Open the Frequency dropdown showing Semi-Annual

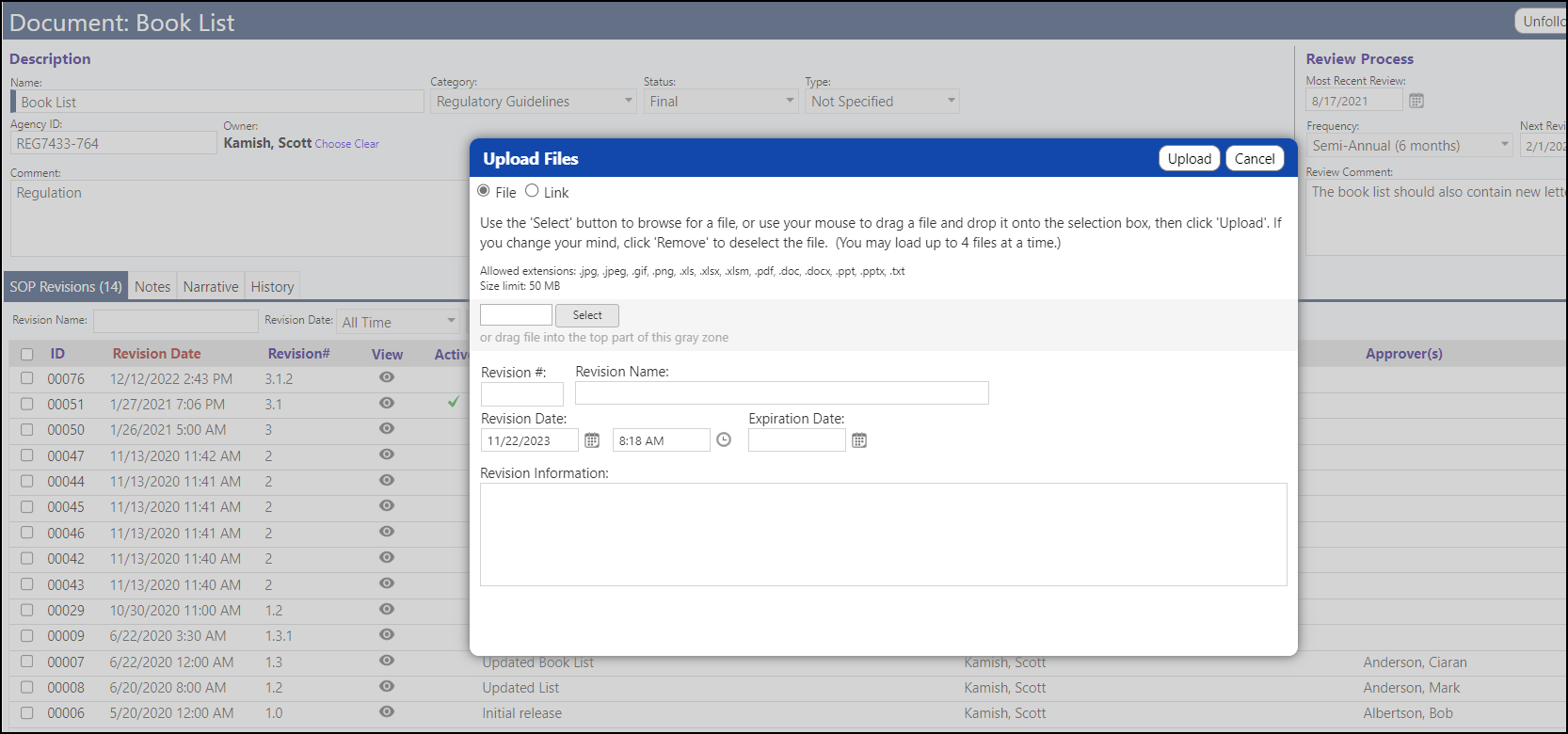1410,146
